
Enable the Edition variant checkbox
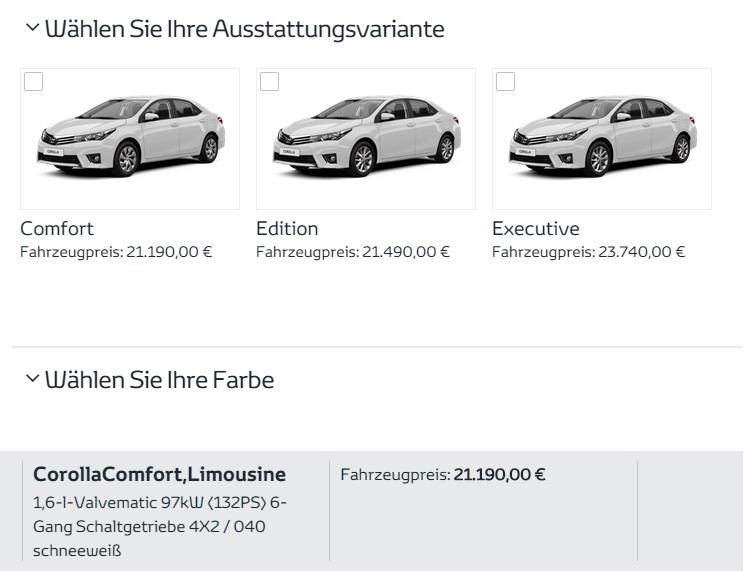tap(270, 82)
